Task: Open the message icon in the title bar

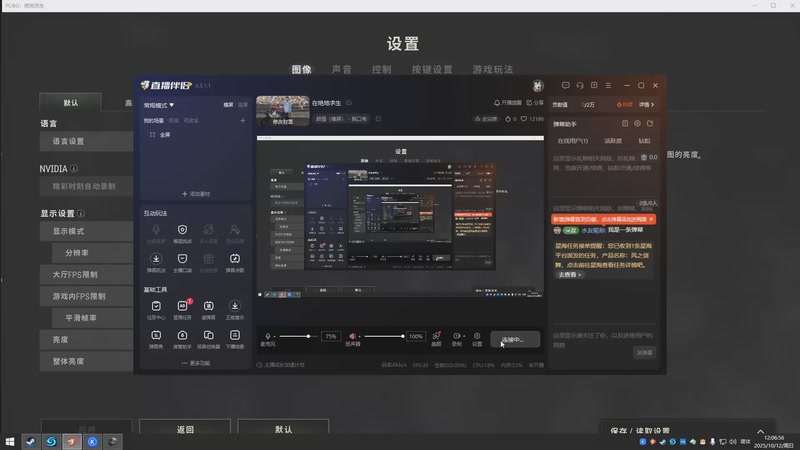Action: pyautogui.click(x=565, y=85)
